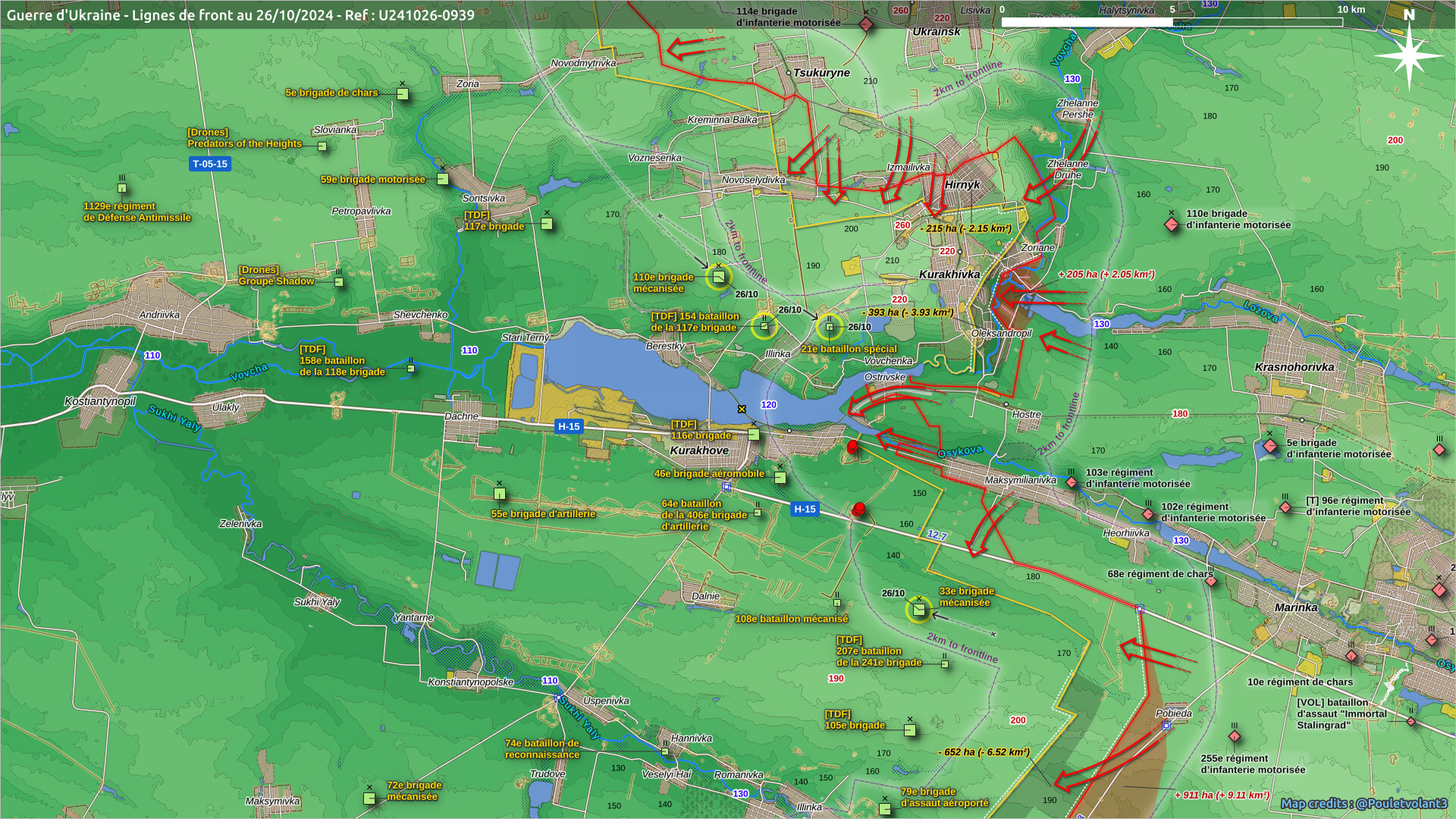This screenshot has width=1456, height=819.
Task: Click the 110e brigade mécanisée circled marker
Action: pyautogui.click(x=718, y=277)
